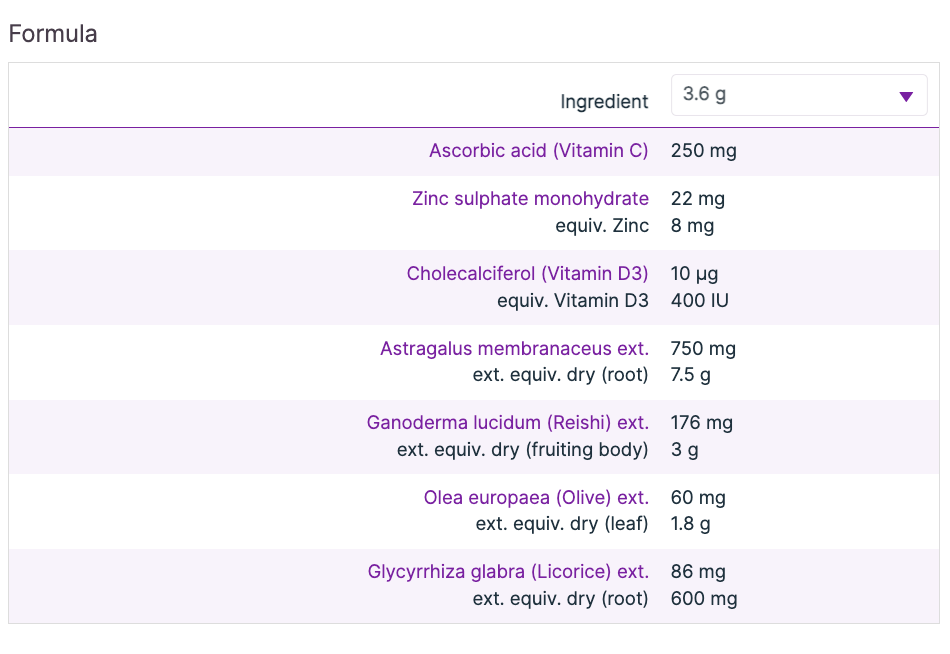Select the Ganoderma lucidum (Reishi) ext. link
This screenshot has width=950, height=654.
coord(507,422)
